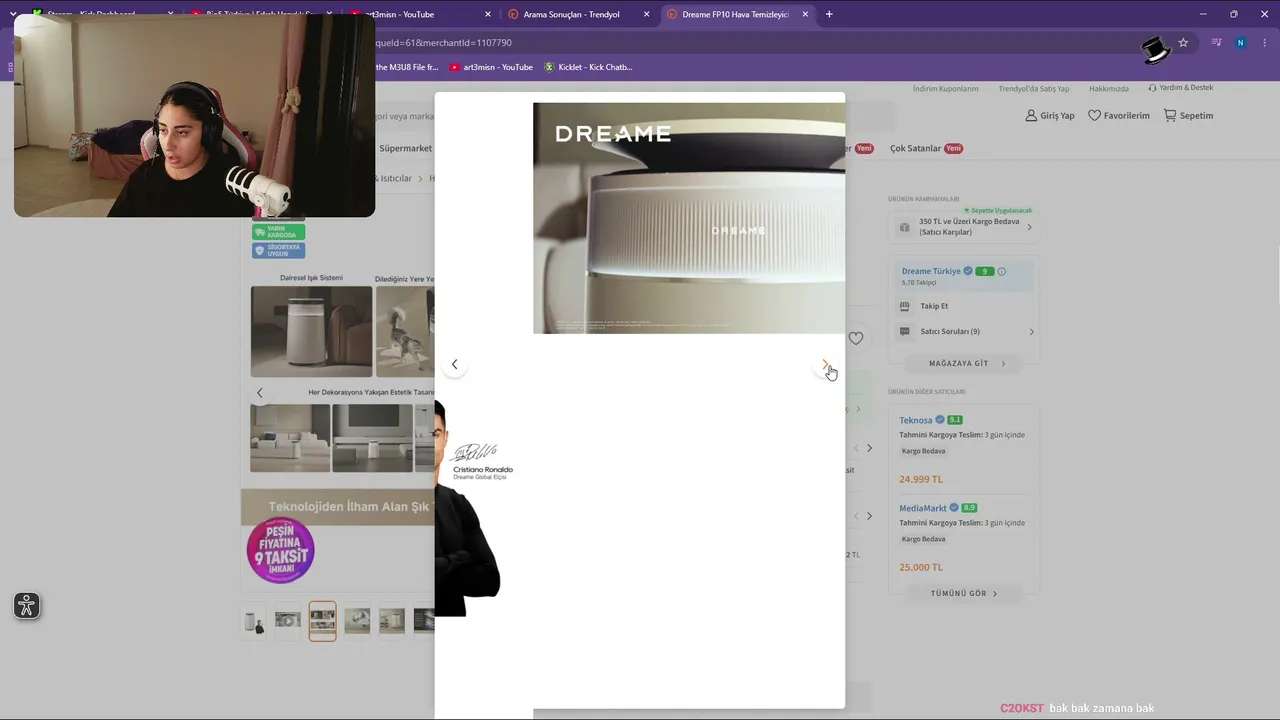Open the media controls icon in toolbar
This screenshot has height=720, width=1280.
coord(1216,43)
